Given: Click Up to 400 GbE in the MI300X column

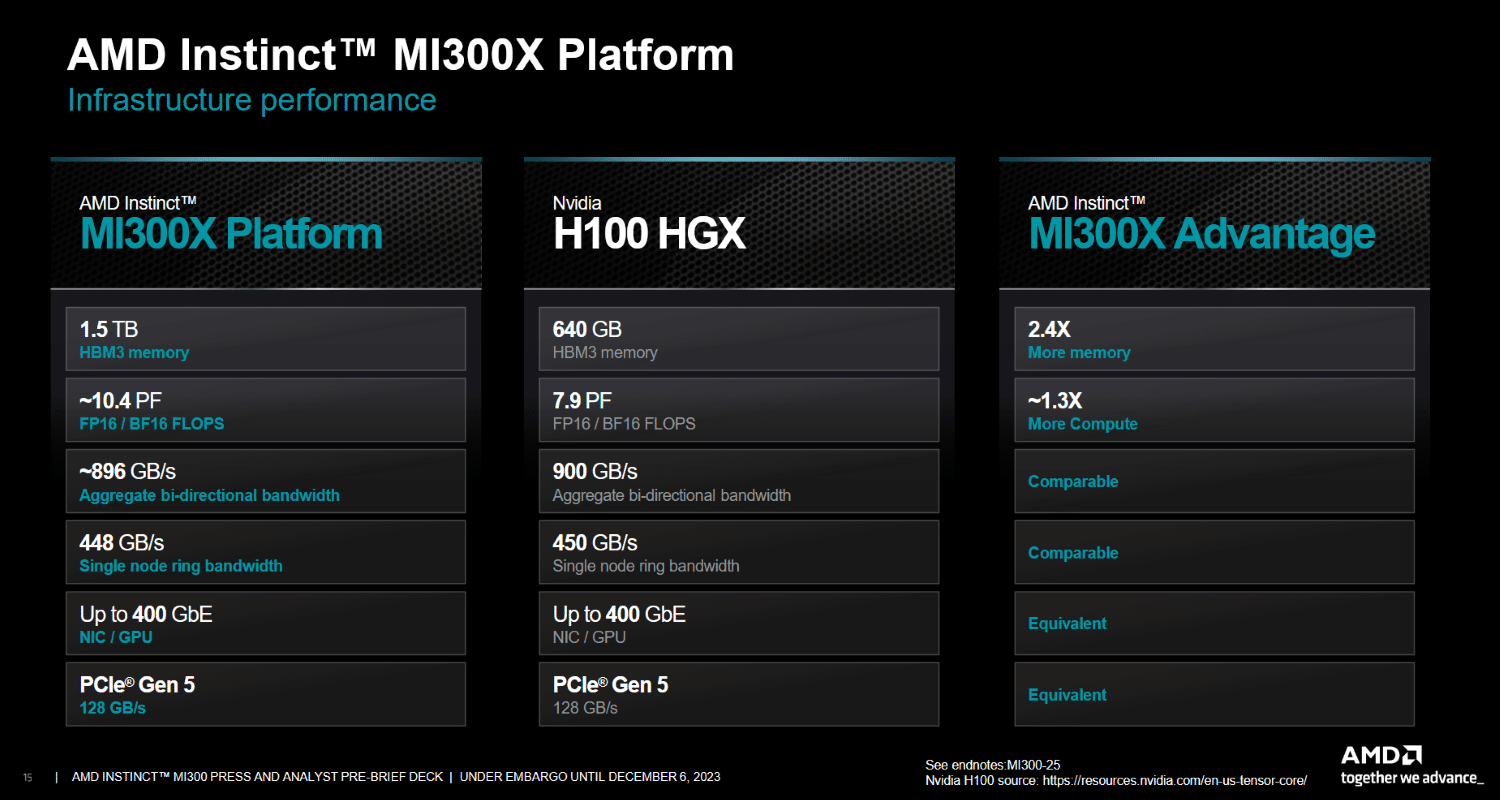Looking at the screenshot, I should 146,614.
